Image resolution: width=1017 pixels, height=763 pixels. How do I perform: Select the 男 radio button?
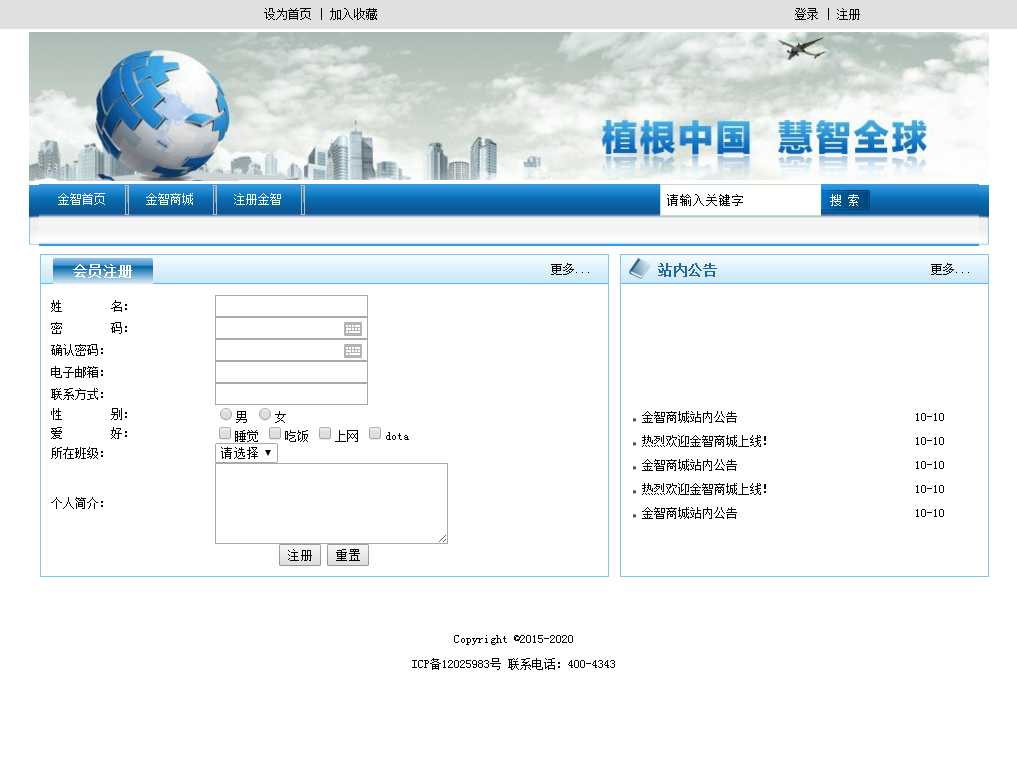coord(226,414)
